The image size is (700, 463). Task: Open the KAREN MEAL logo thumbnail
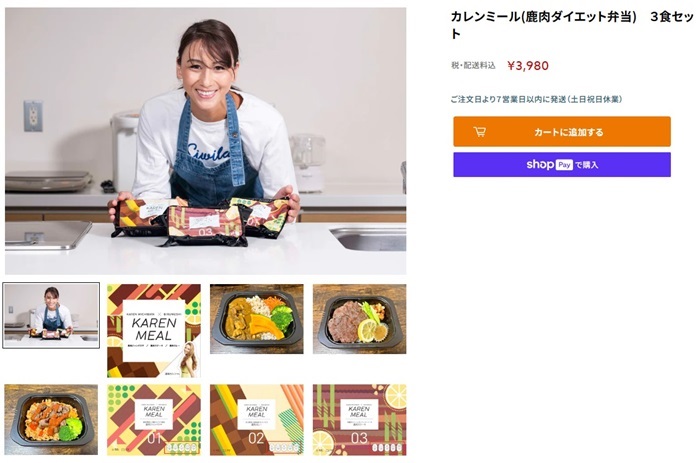coord(154,331)
